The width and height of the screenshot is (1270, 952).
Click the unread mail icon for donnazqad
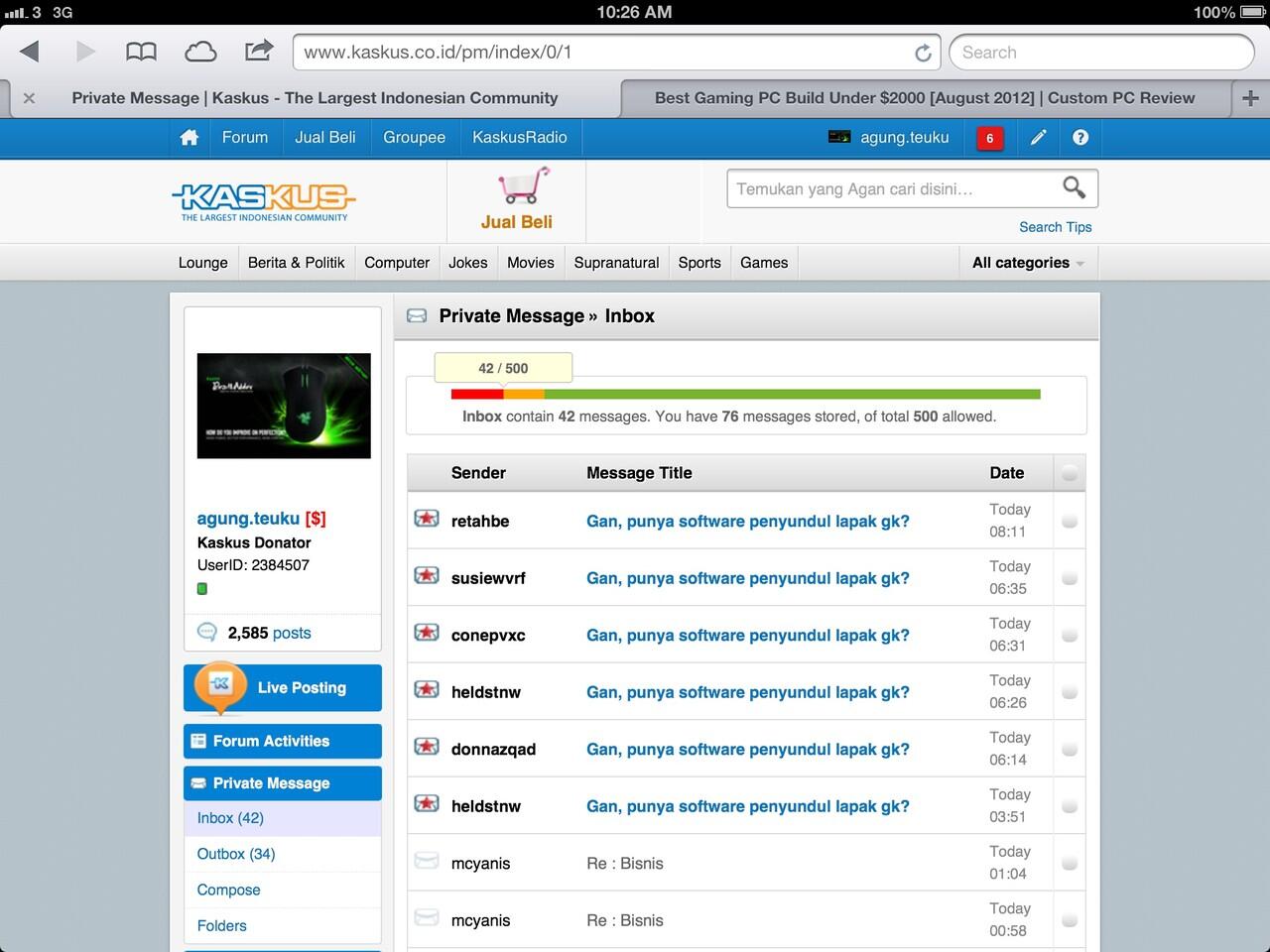[x=427, y=746]
